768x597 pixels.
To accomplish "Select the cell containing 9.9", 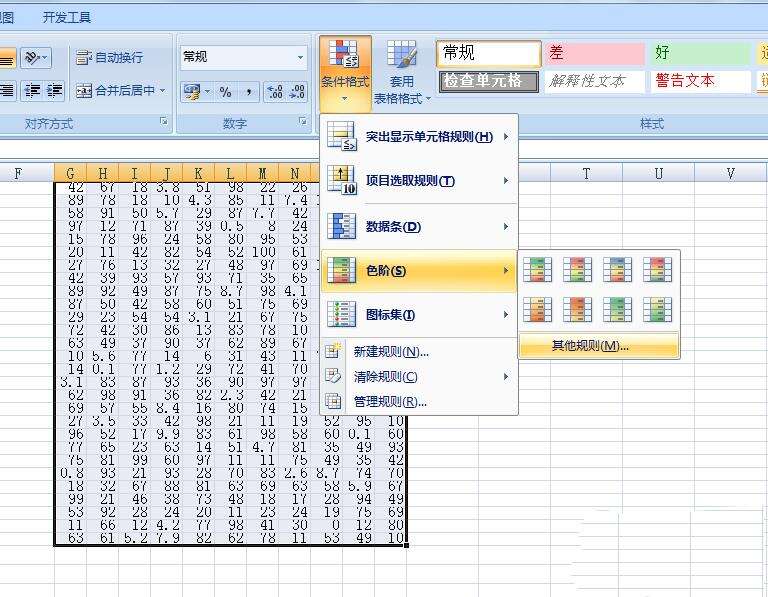I will [167, 434].
